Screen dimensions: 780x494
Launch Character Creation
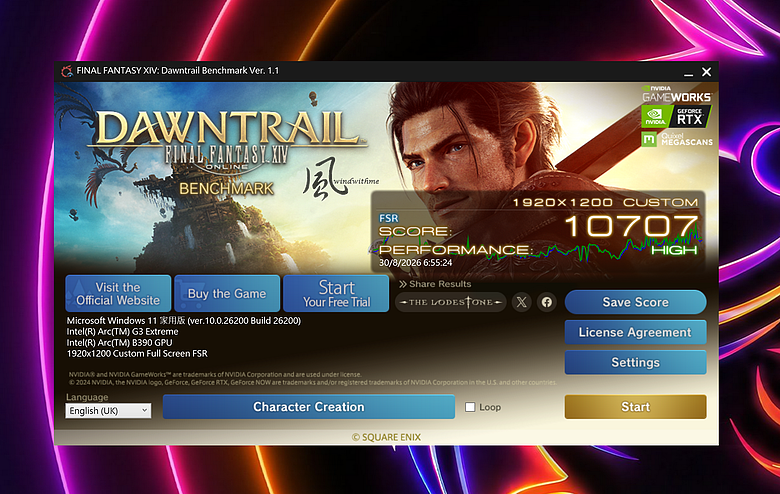(308, 407)
